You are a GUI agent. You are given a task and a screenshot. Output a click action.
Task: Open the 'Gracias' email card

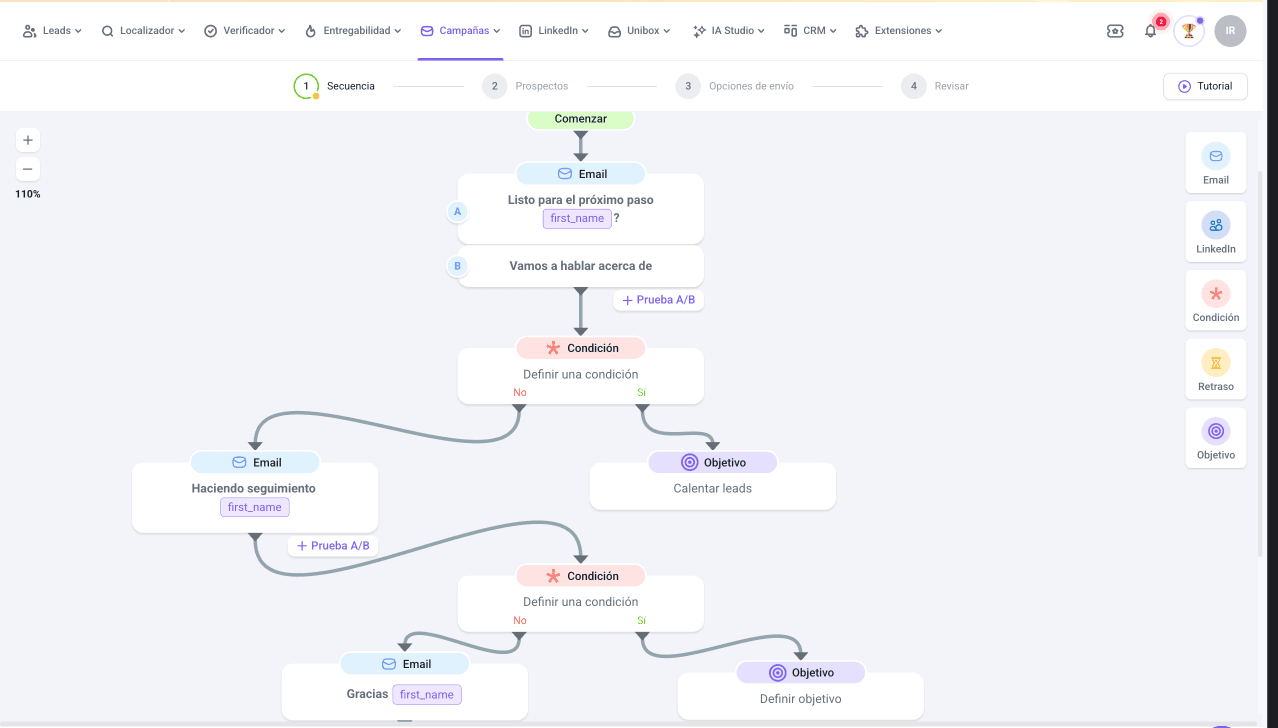click(405, 694)
